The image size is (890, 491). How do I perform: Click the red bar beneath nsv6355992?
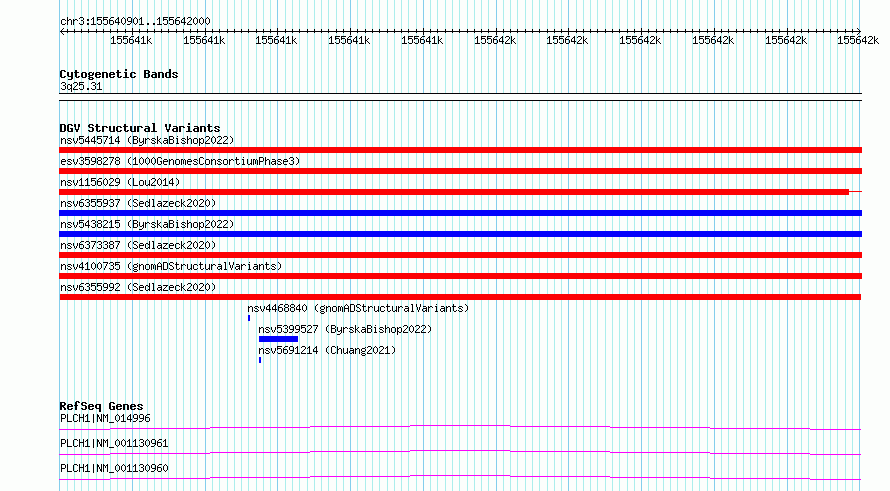[460, 297]
